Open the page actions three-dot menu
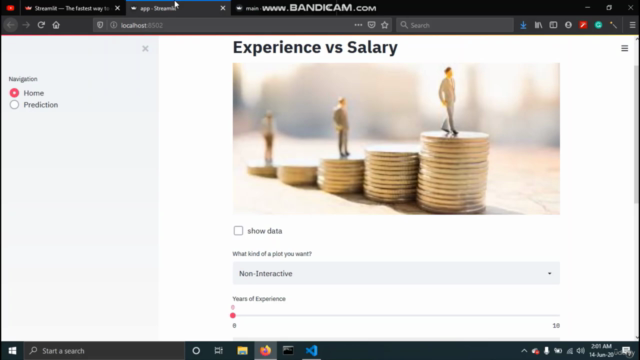This screenshot has width=640, height=360. pos(358,25)
